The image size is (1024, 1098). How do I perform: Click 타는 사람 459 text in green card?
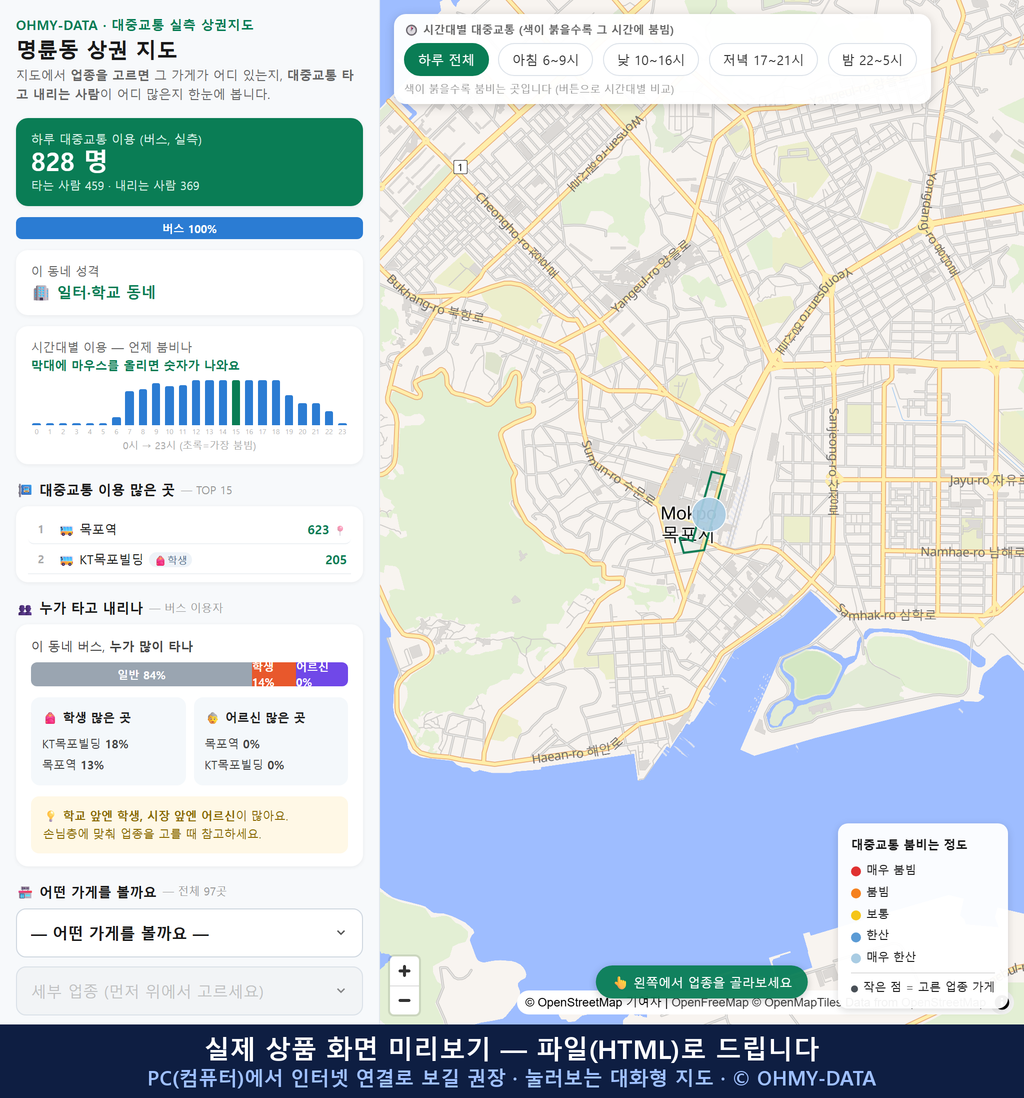[67, 186]
